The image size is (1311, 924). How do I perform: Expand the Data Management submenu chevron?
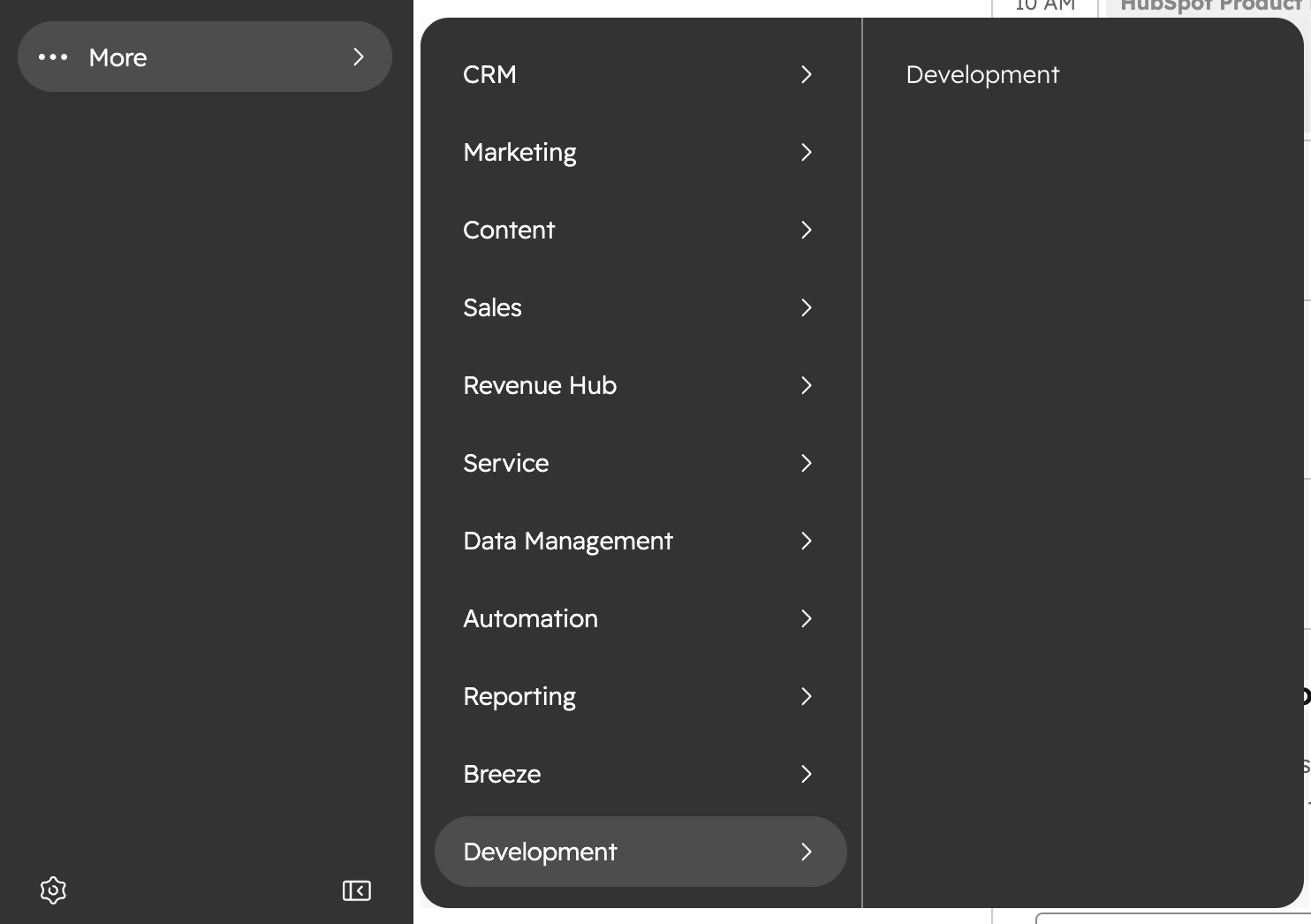(x=806, y=541)
